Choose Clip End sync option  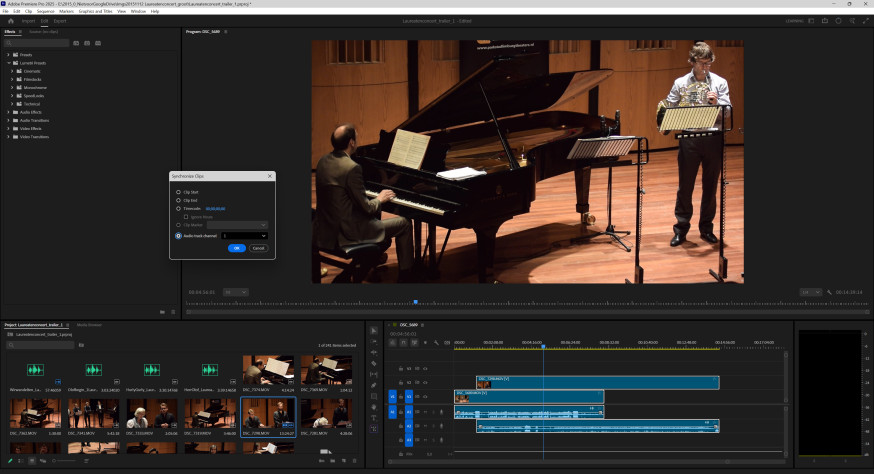pyautogui.click(x=178, y=200)
